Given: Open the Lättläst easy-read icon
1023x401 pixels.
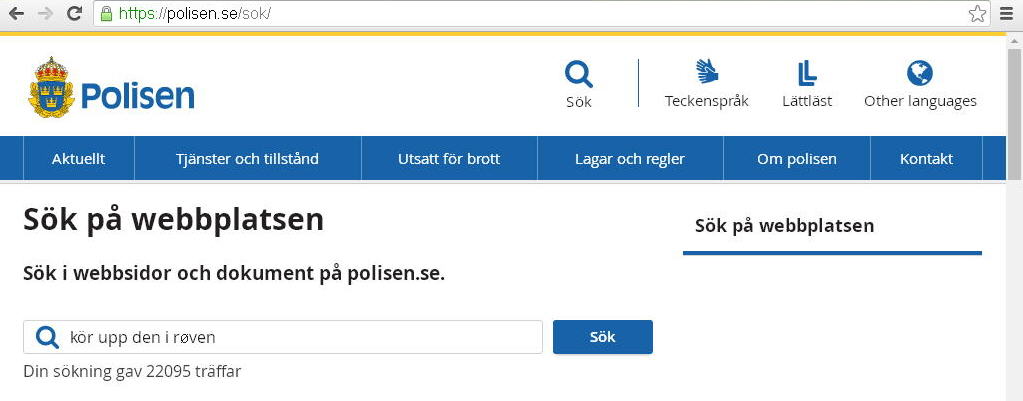Looking at the screenshot, I should (807, 73).
